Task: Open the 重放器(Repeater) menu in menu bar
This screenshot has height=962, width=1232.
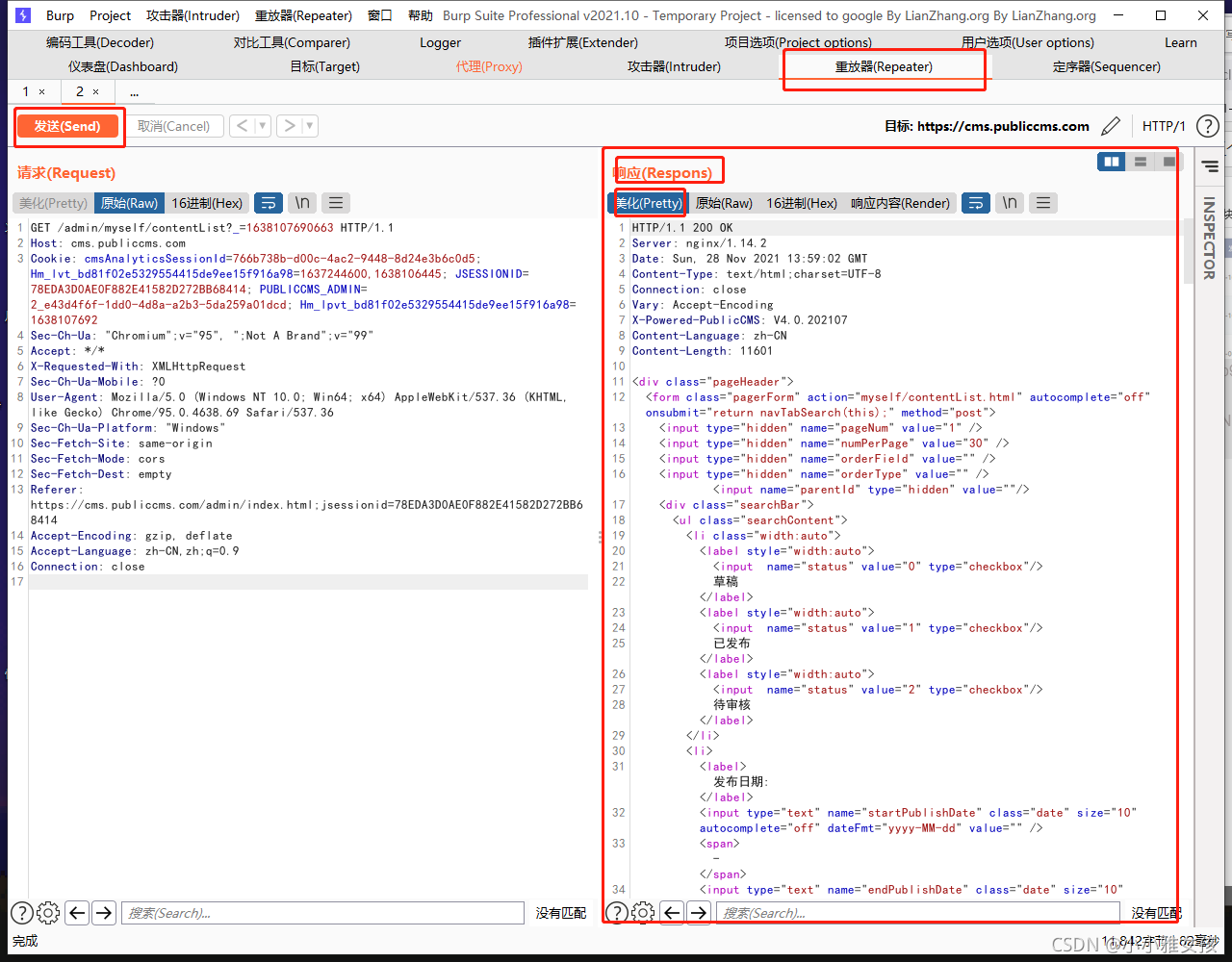Action: point(303,15)
